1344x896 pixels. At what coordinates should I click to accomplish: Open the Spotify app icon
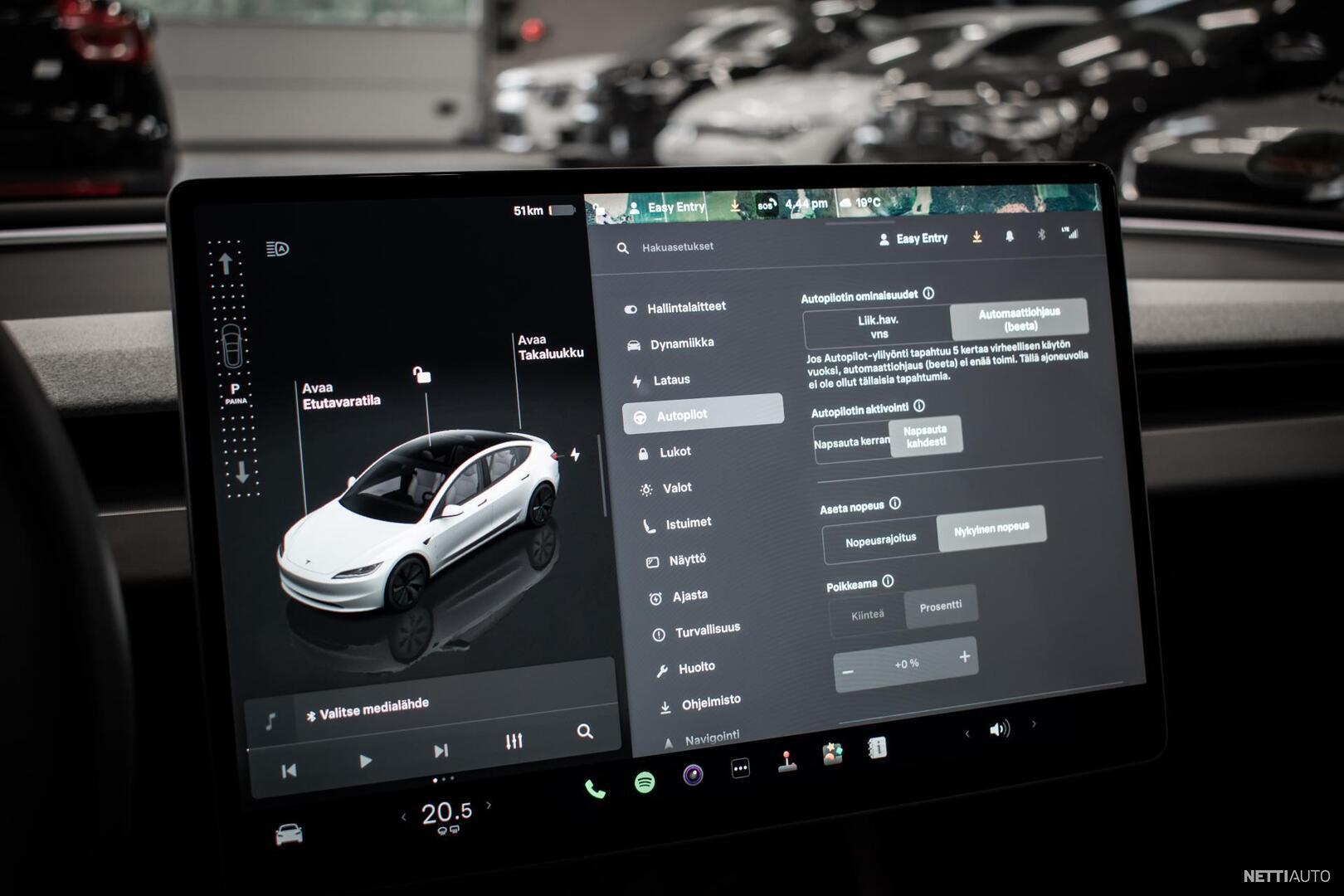pyautogui.click(x=645, y=782)
